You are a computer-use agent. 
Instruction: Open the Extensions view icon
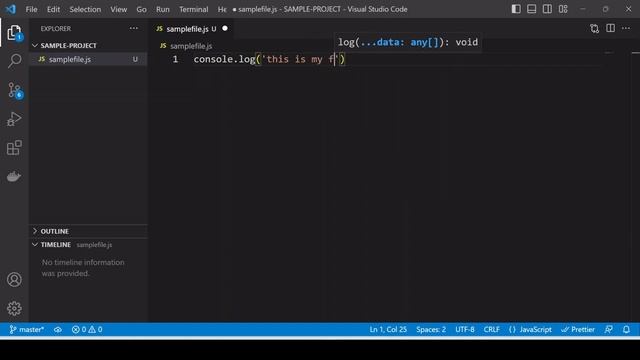tap(14, 148)
